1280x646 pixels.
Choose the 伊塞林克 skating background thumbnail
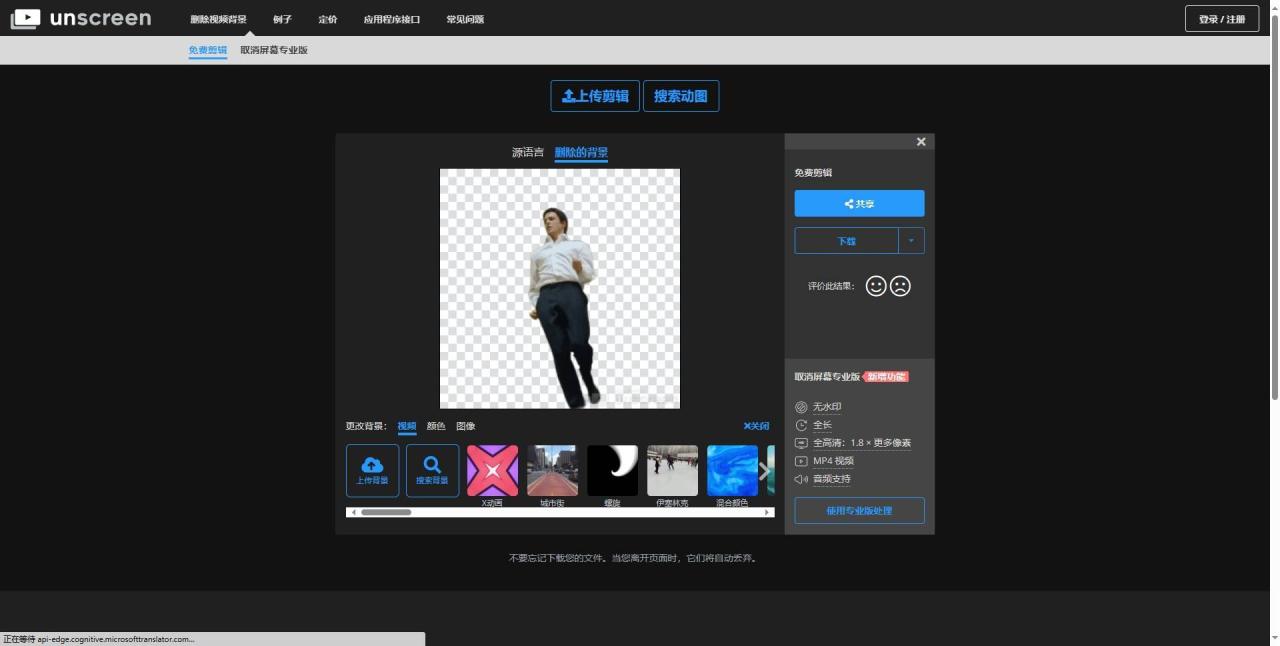pyautogui.click(x=672, y=470)
